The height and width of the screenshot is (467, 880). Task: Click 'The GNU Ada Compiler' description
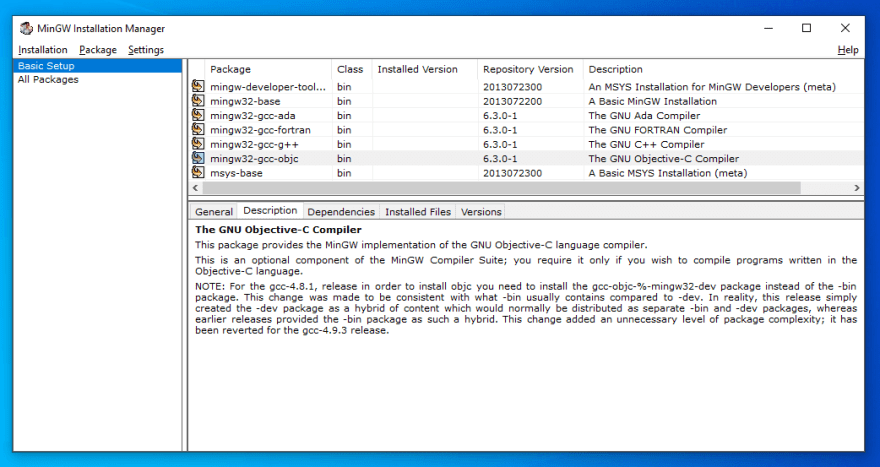644,116
